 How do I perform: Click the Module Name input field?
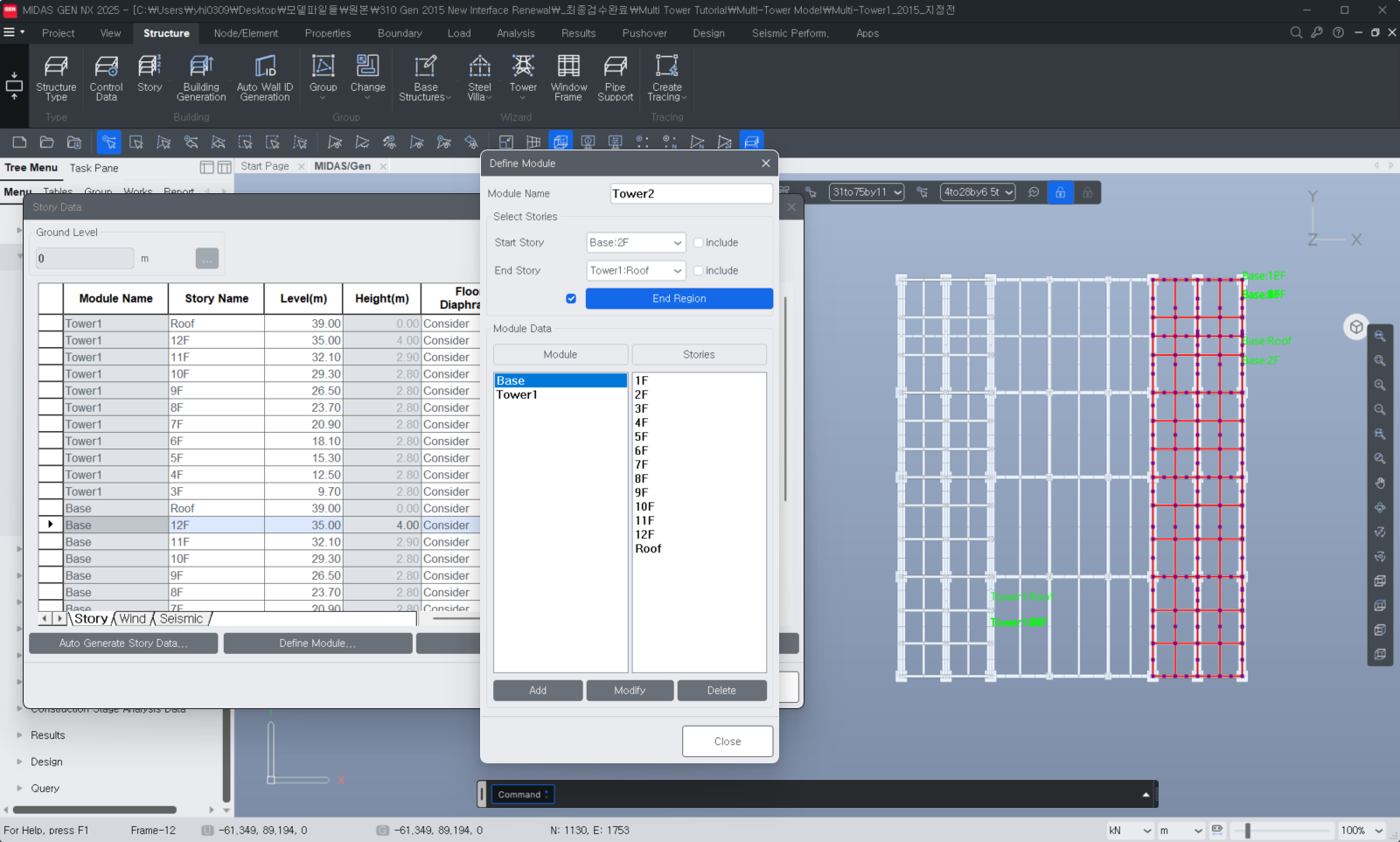[690, 194]
